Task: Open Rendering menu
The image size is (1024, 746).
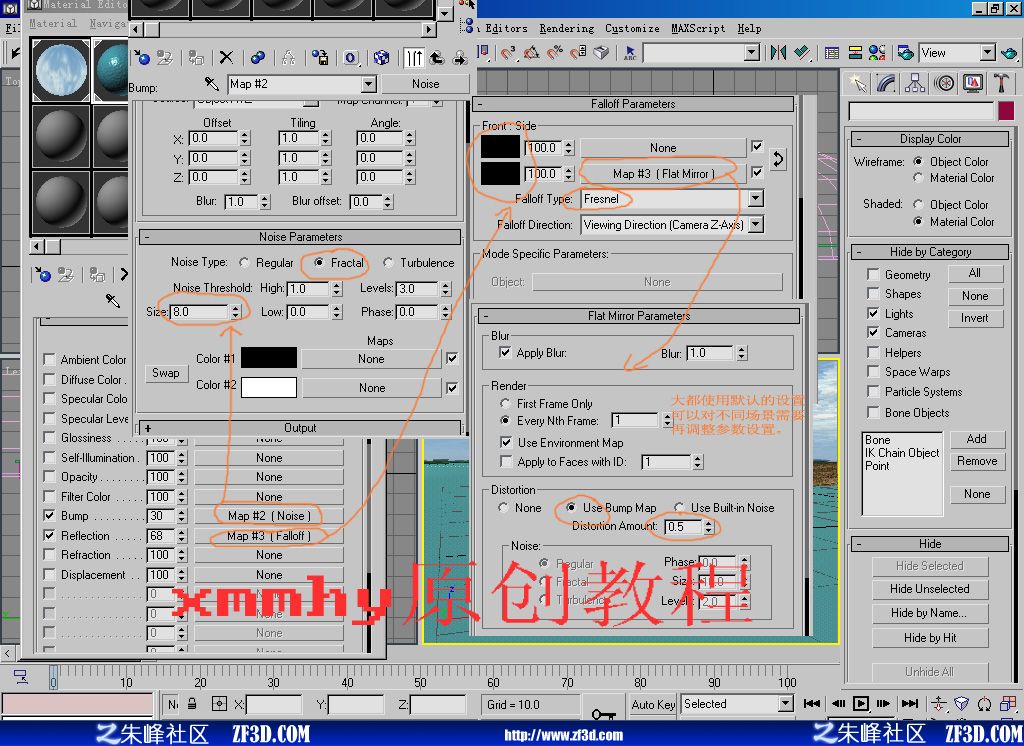Action: tap(566, 29)
